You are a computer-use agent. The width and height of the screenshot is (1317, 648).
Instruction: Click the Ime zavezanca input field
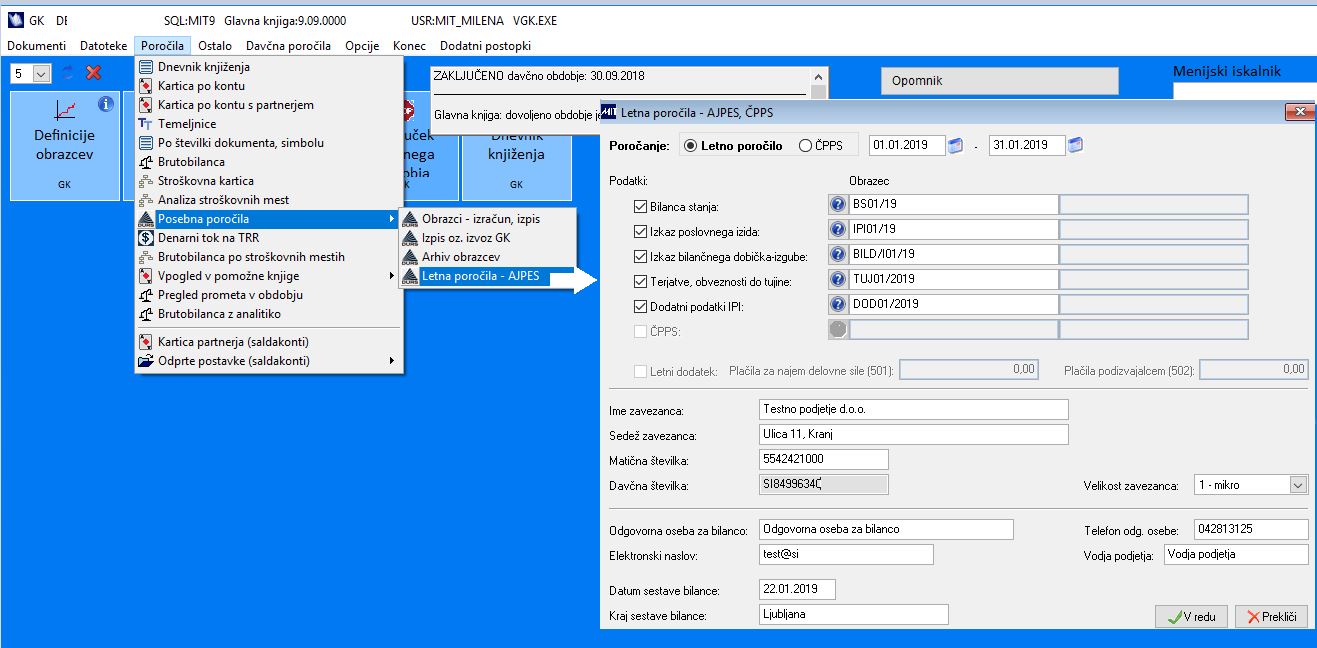[x=913, y=409]
